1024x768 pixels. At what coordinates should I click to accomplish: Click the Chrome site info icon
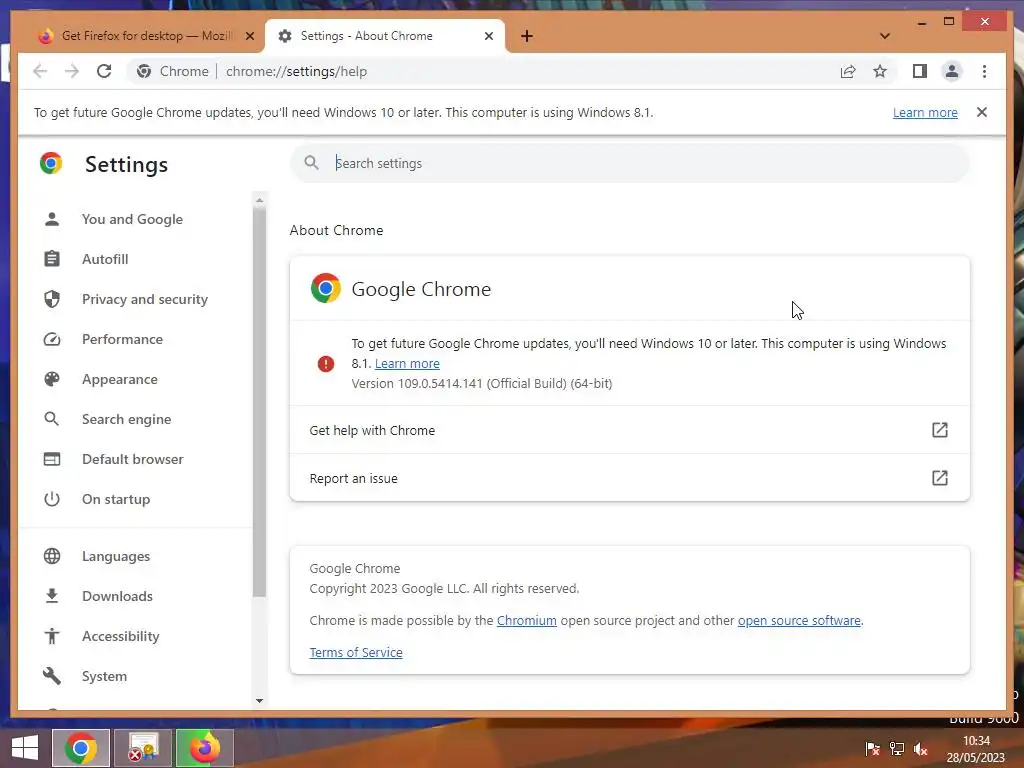click(144, 71)
